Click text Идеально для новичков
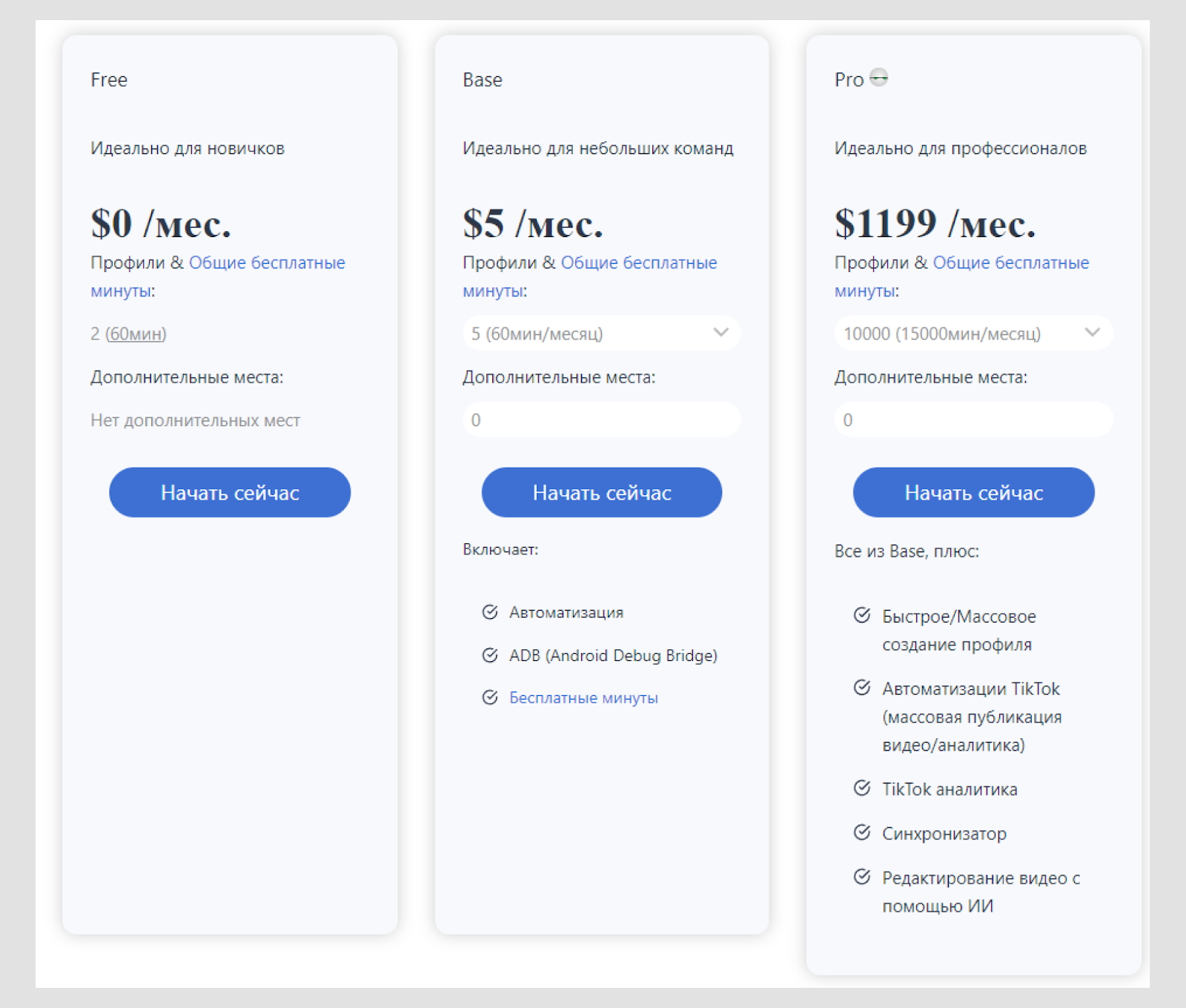Viewport: 1186px width, 1008px height. (188, 148)
